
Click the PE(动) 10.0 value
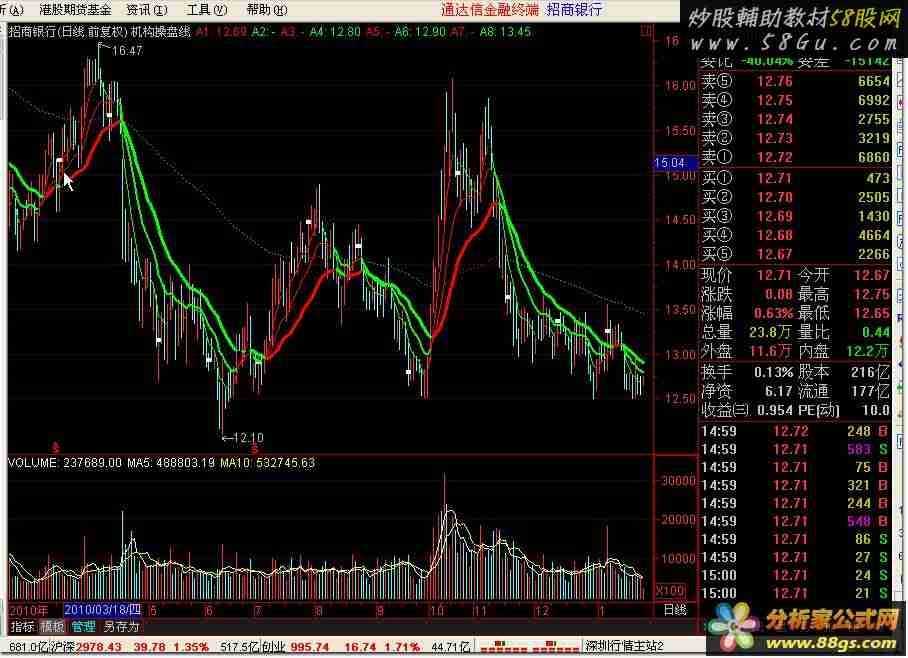pyautogui.click(x=875, y=411)
